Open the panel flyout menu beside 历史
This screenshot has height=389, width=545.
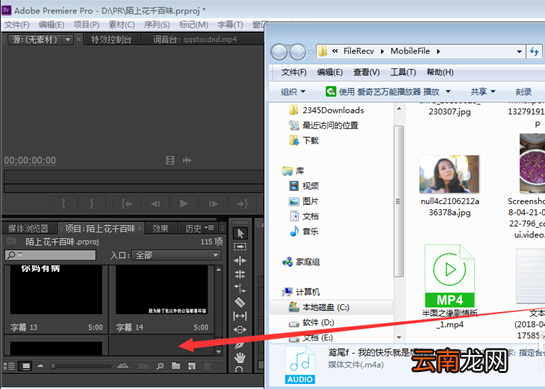[210, 228]
